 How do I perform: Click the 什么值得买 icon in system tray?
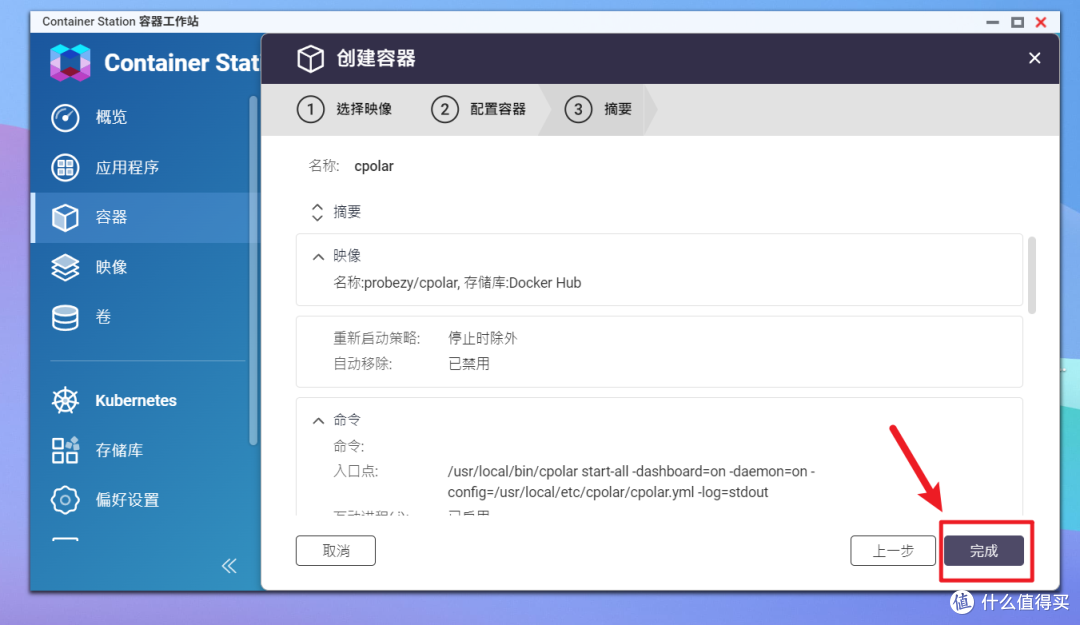click(961, 602)
